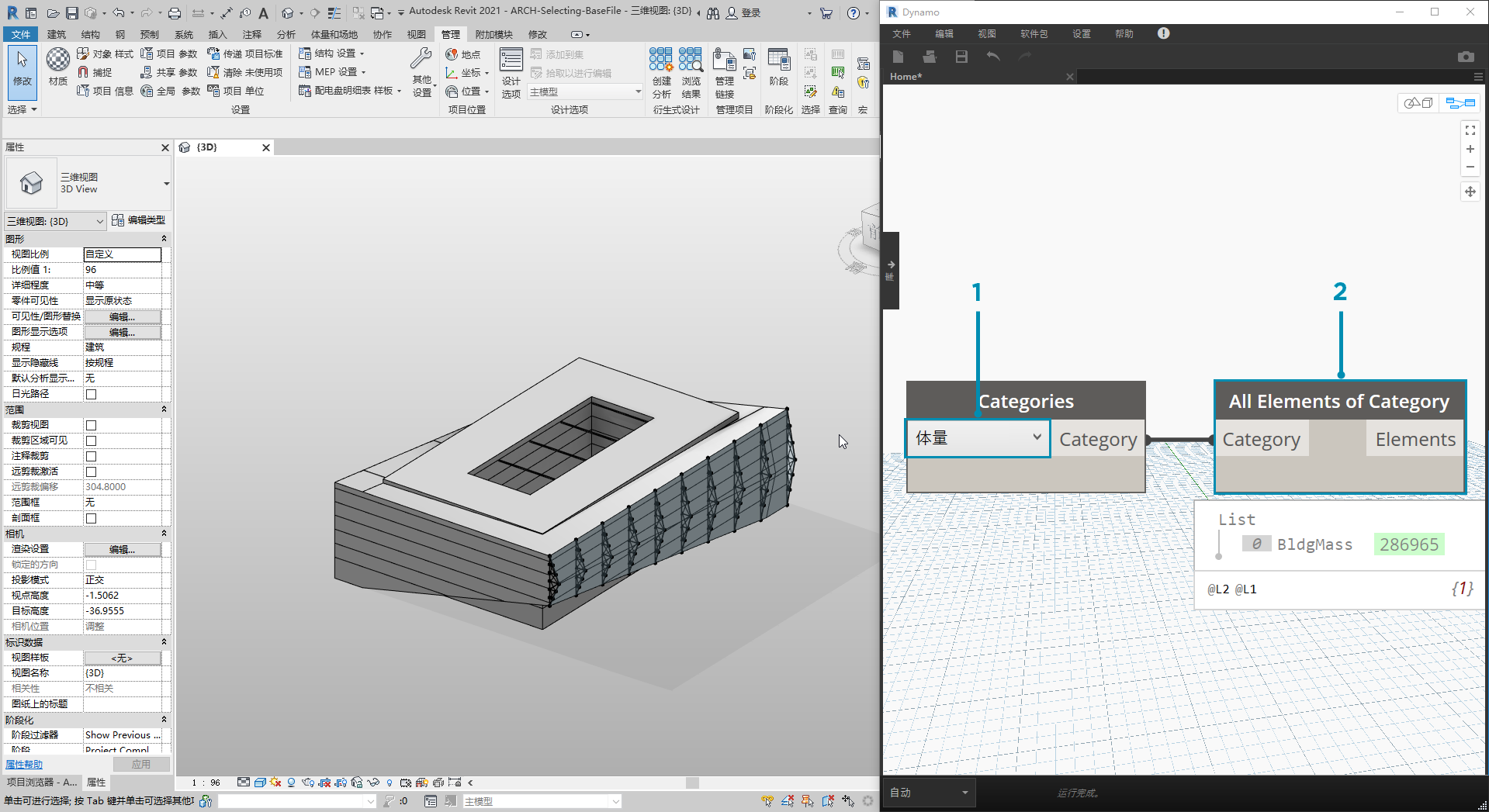Open Dynamo 设置 menu
The height and width of the screenshot is (812, 1489).
click(1082, 33)
